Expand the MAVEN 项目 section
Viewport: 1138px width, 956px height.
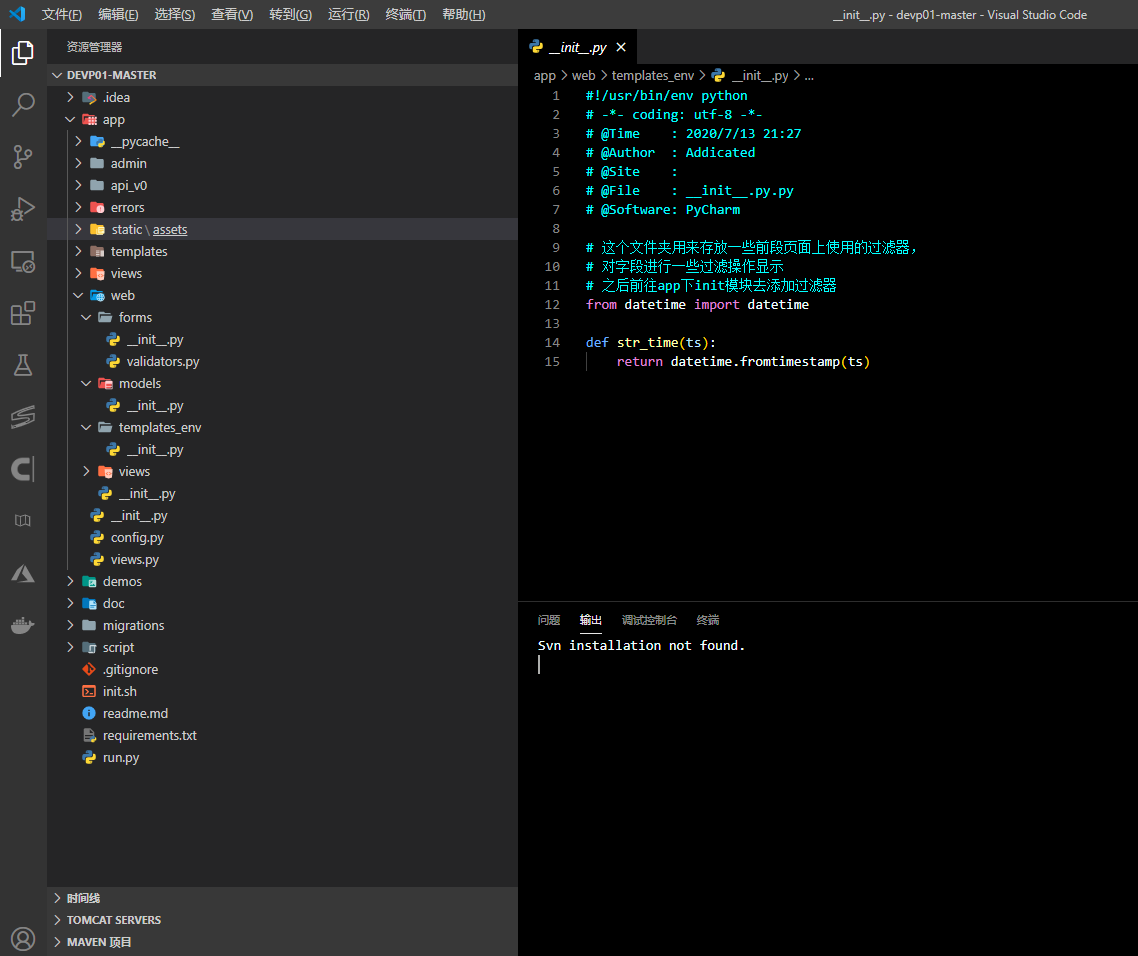pyautogui.click(x=99, y=942)
